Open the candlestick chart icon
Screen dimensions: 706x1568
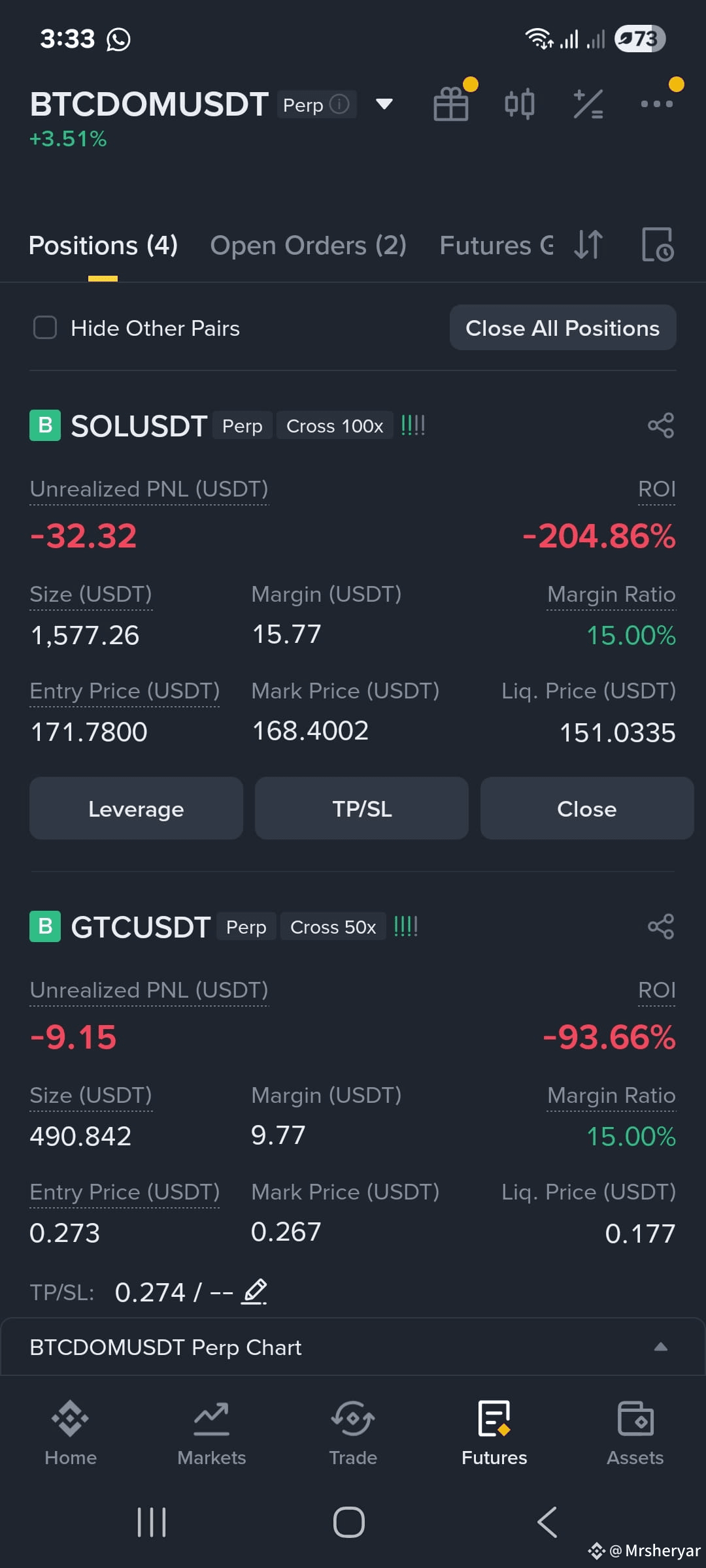(520, 104)
